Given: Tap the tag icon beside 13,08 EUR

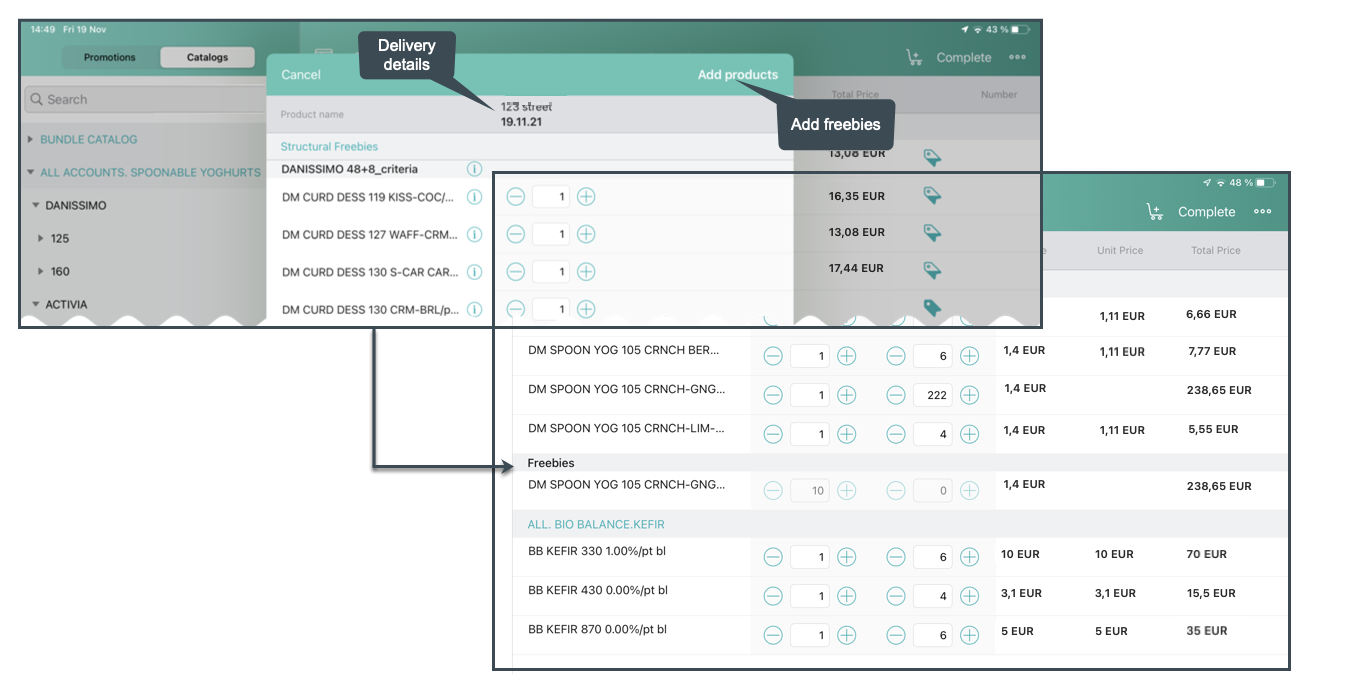Looking at the screenshot, I should tap(932, 232).
